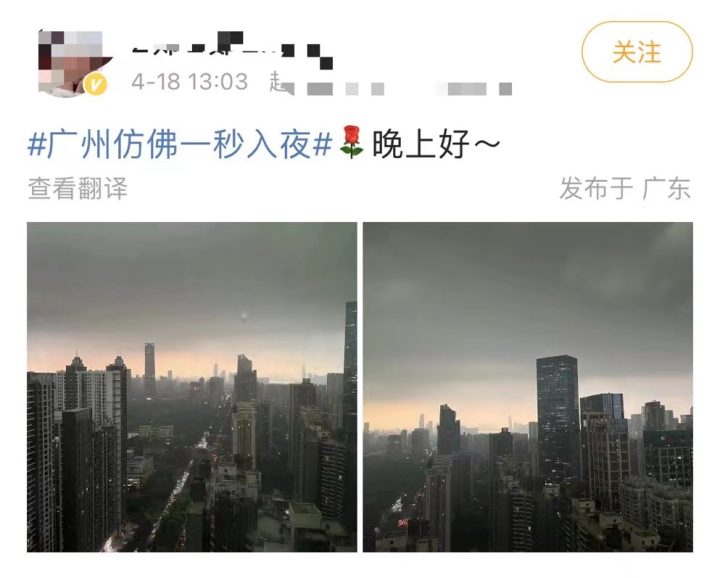Screen dimensions: 720x578
Task: Open the poster's pixelated profile avatar
Action: [x=73, y=63]
